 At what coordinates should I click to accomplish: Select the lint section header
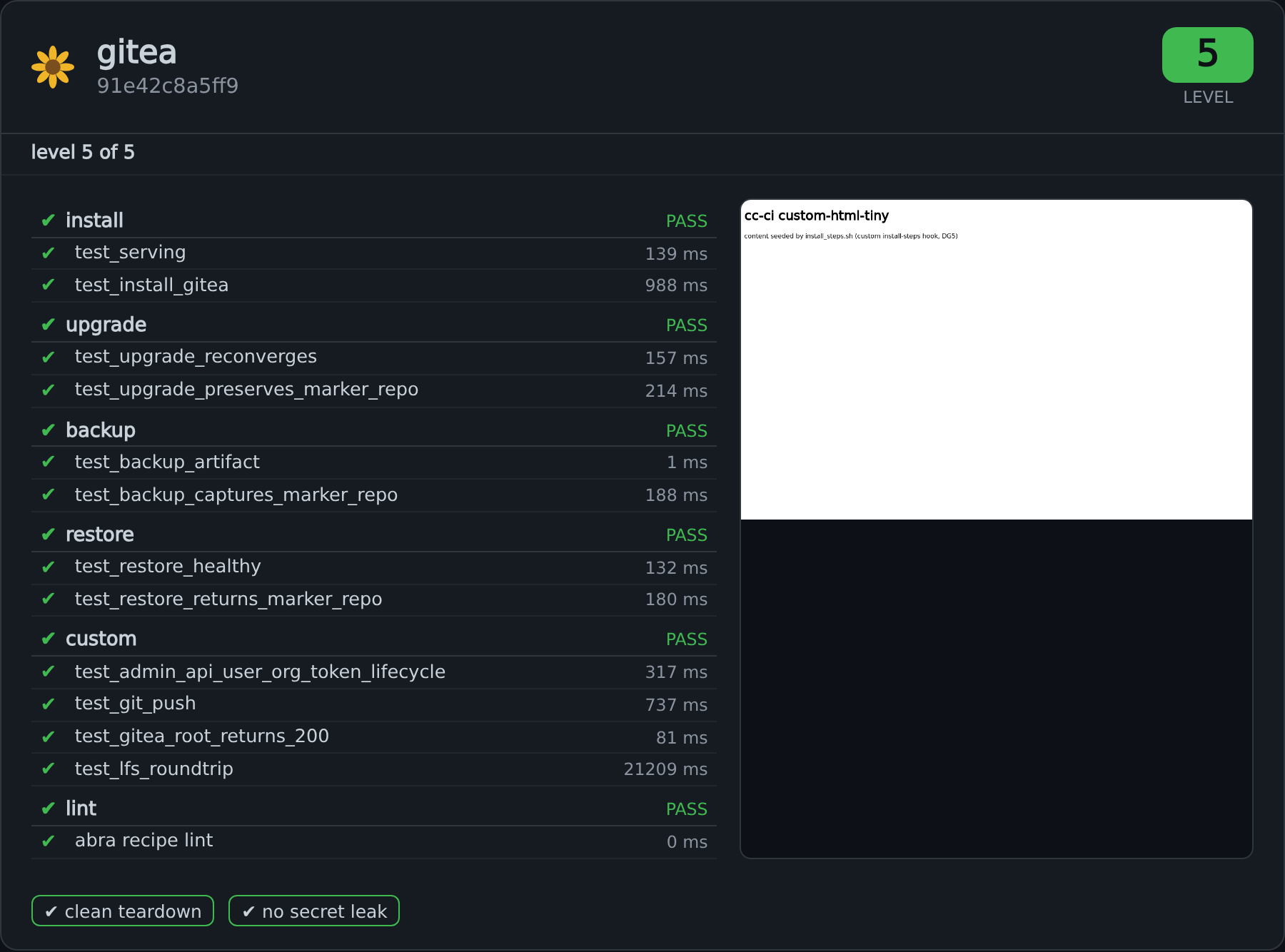(374, 809)
